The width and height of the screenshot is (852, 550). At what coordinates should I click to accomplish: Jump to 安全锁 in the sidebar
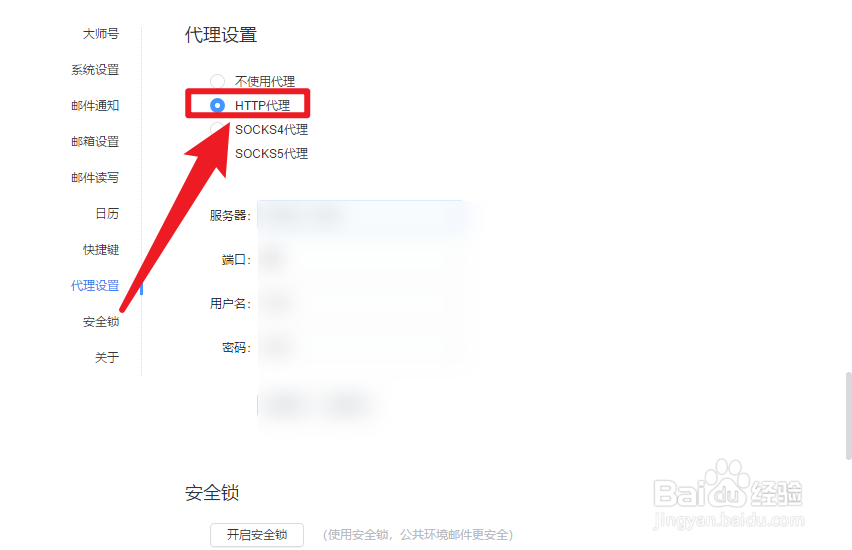[x=101, y=322]
